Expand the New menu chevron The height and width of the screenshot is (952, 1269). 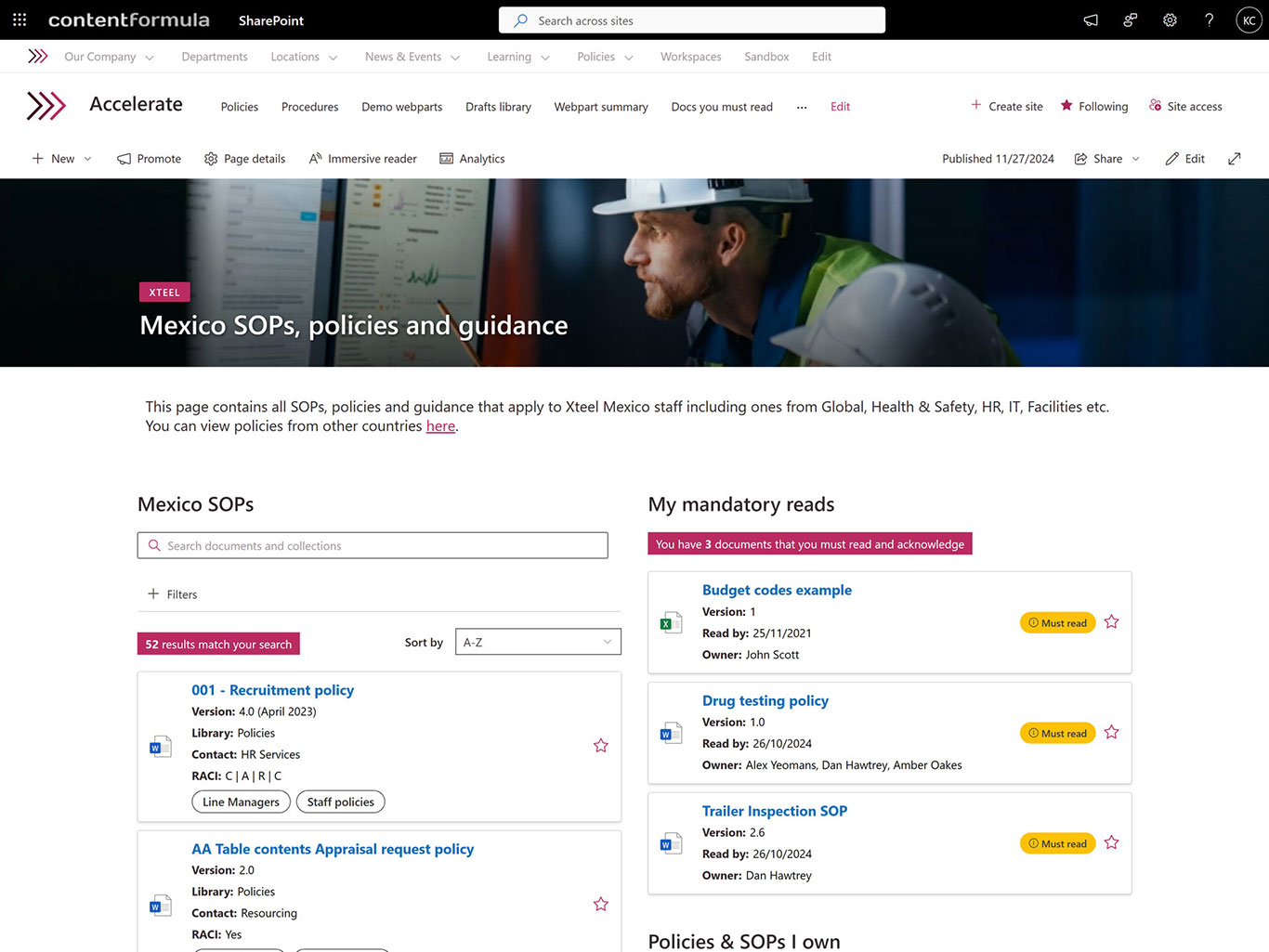pyautogui.click(x=86, y=158)
